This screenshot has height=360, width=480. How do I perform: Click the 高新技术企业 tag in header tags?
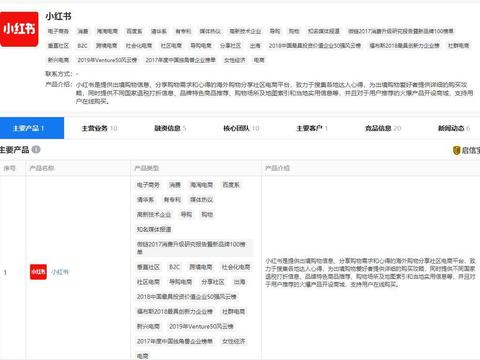245,31
